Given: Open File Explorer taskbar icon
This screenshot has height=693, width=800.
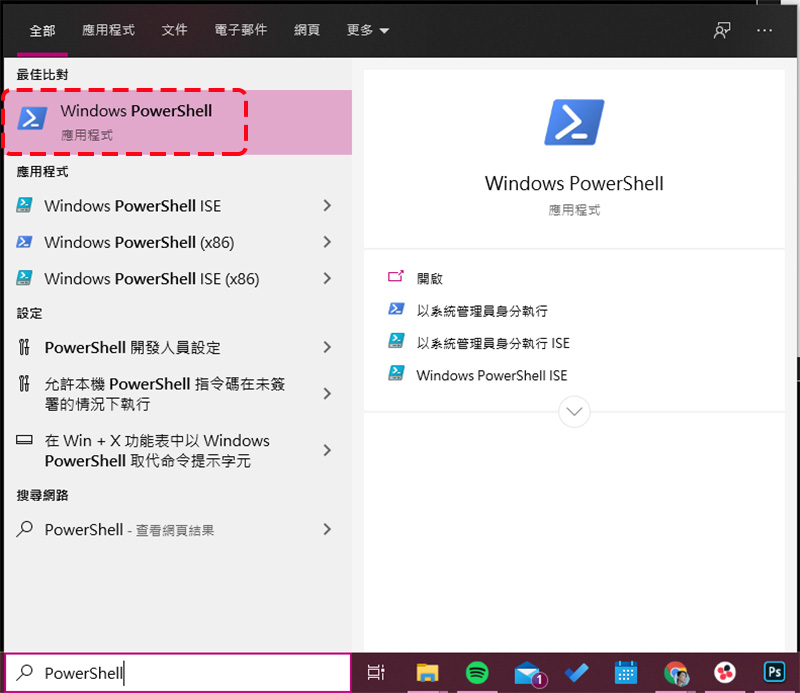Looking at the screenshot, I should click(x=427, y=673).
